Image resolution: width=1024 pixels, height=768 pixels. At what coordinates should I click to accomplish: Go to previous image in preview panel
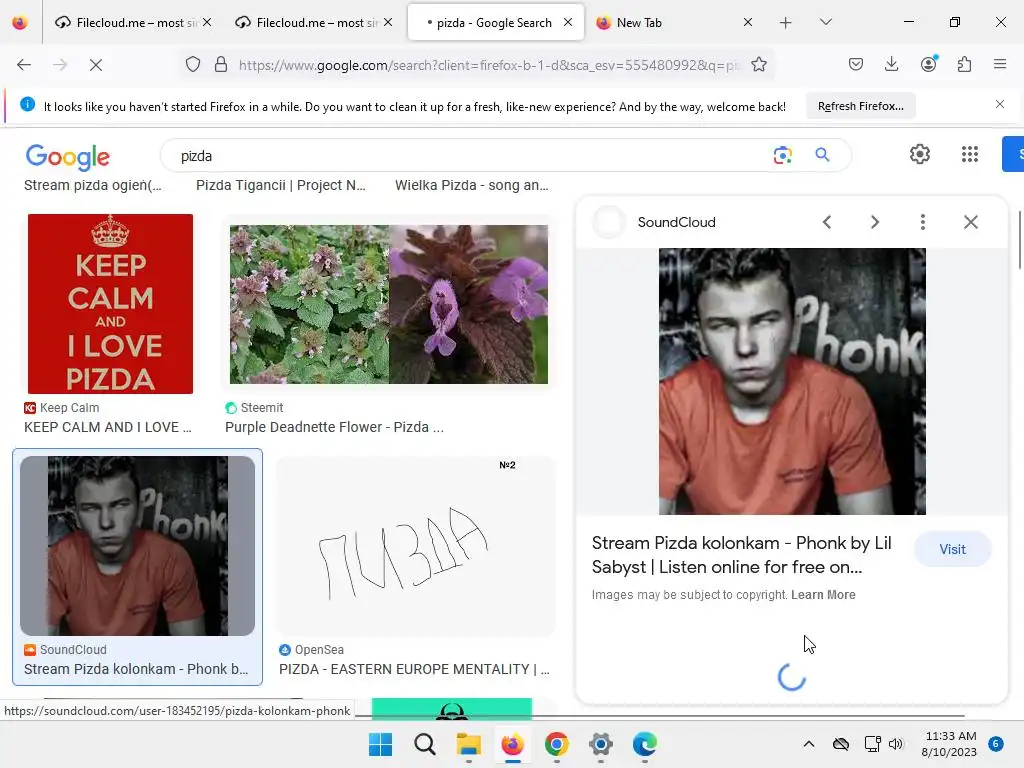click(827, 222)
